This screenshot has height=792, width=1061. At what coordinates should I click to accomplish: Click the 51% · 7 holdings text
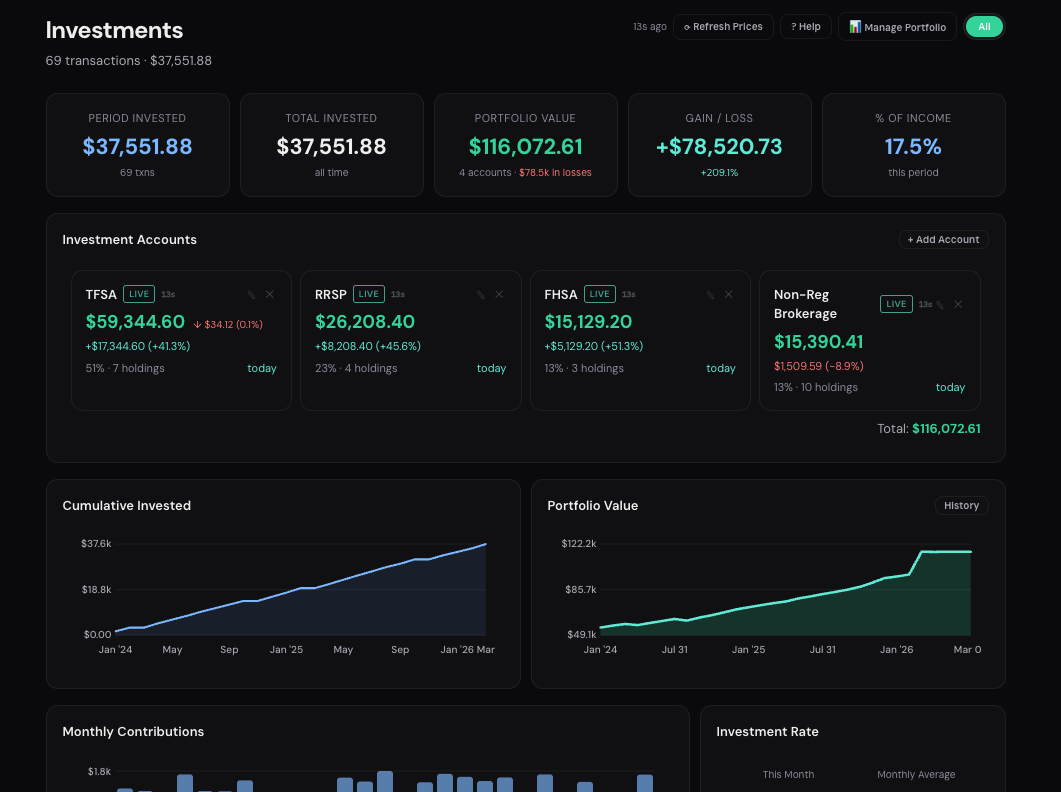(x=125, y=368)
